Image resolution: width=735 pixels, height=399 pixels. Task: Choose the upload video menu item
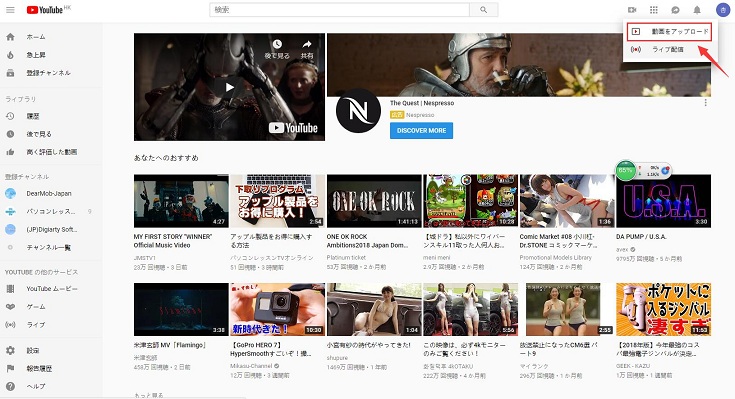point(669,31)
